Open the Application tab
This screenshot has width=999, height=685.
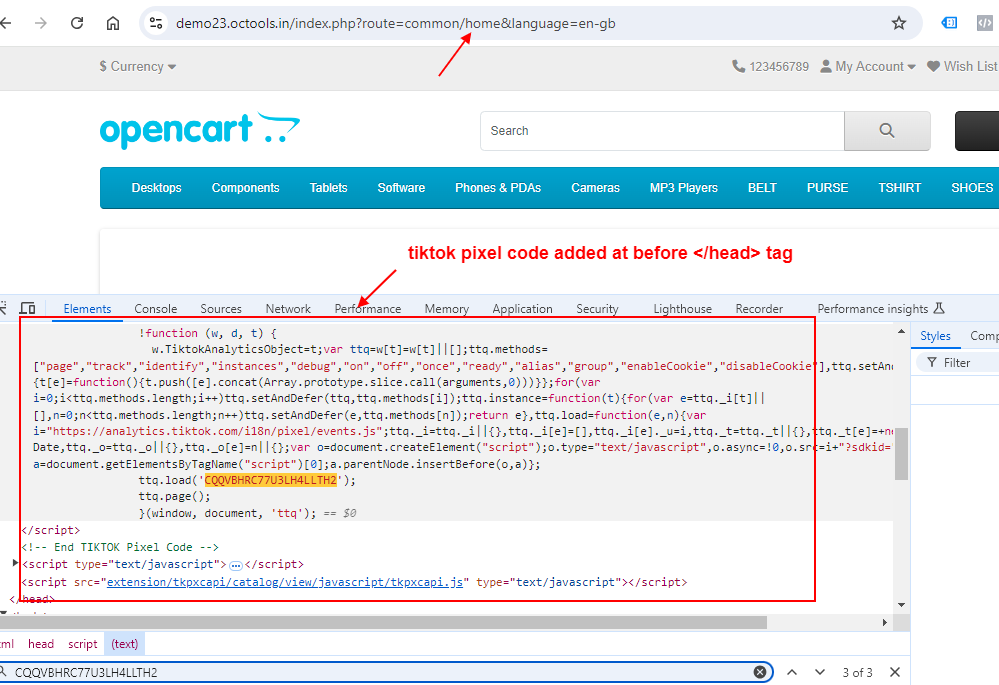click(522, 308)
